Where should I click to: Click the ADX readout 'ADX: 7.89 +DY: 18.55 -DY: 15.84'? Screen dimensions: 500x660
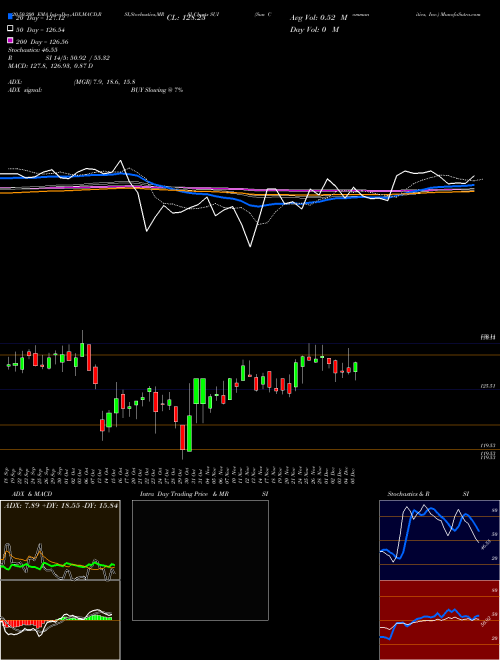(x=61, y=505)
